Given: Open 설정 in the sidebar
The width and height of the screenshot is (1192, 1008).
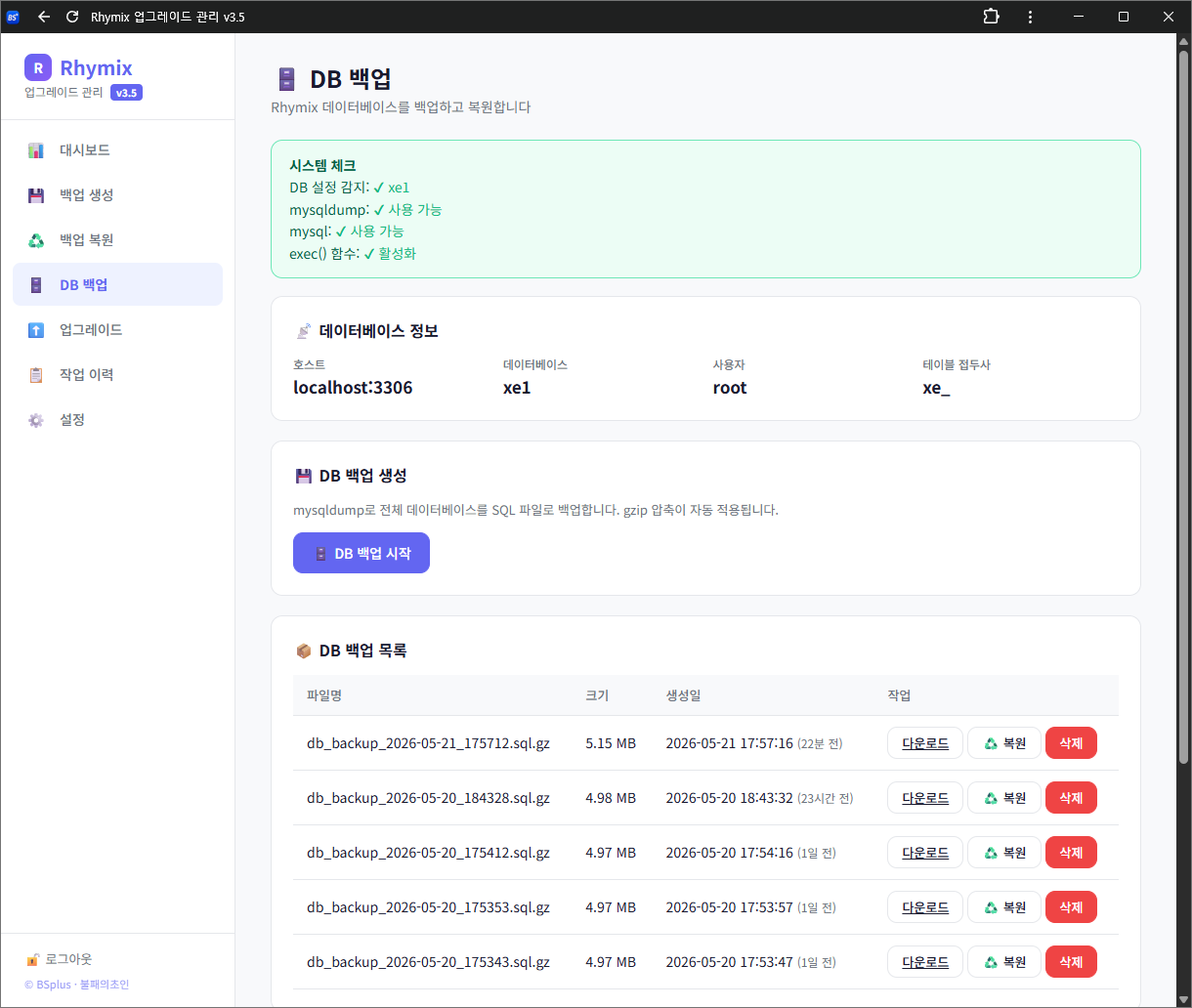Looking at the screenshot, I should coord(117,420).
